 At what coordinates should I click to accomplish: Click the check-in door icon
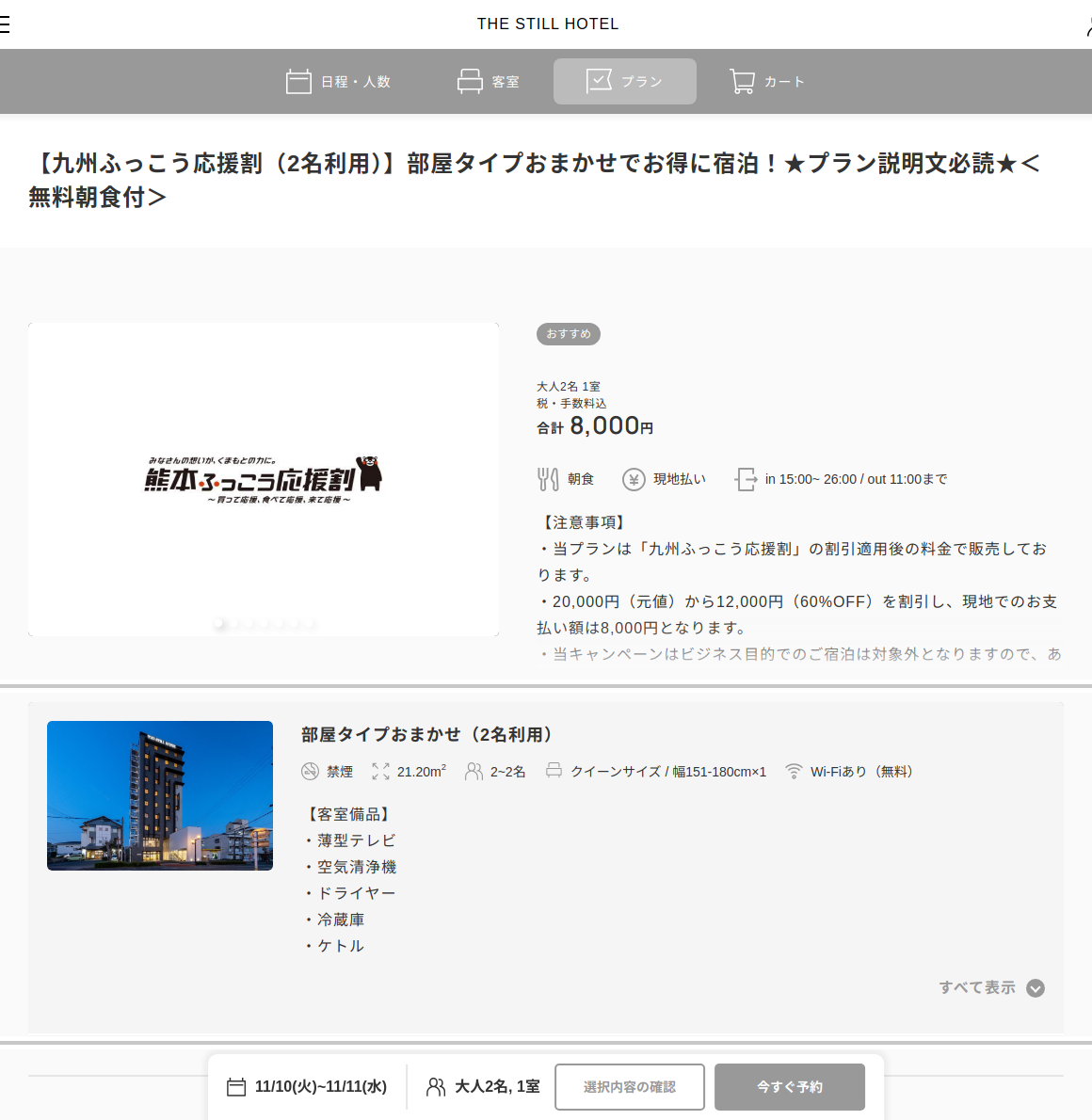[x=746, y=479]
